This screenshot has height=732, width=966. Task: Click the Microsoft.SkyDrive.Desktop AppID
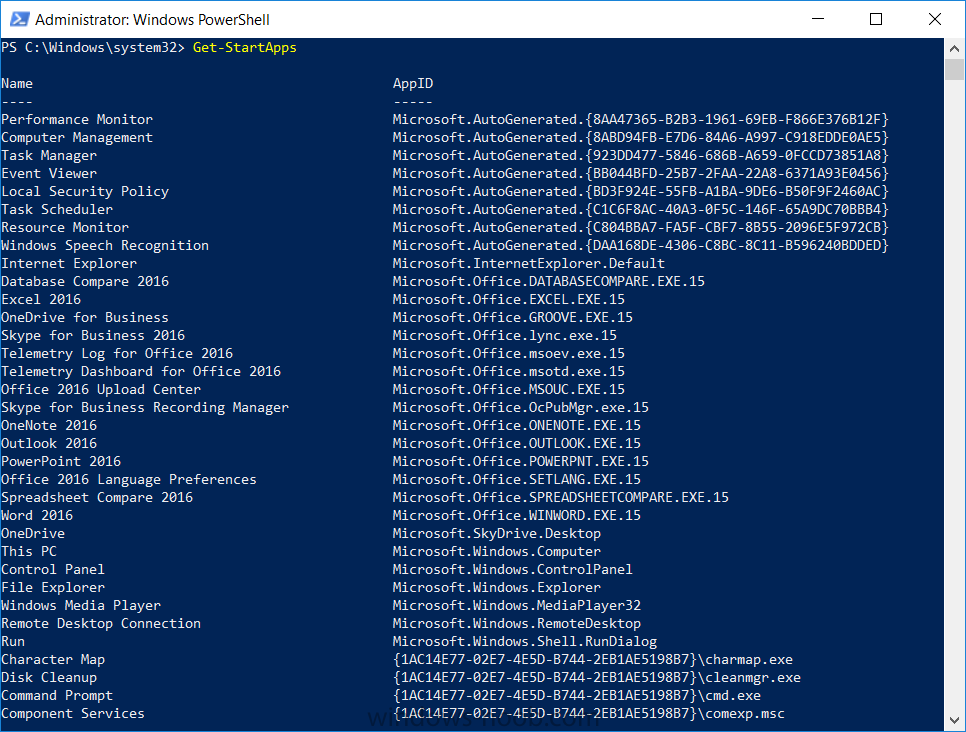pos(497,534)
